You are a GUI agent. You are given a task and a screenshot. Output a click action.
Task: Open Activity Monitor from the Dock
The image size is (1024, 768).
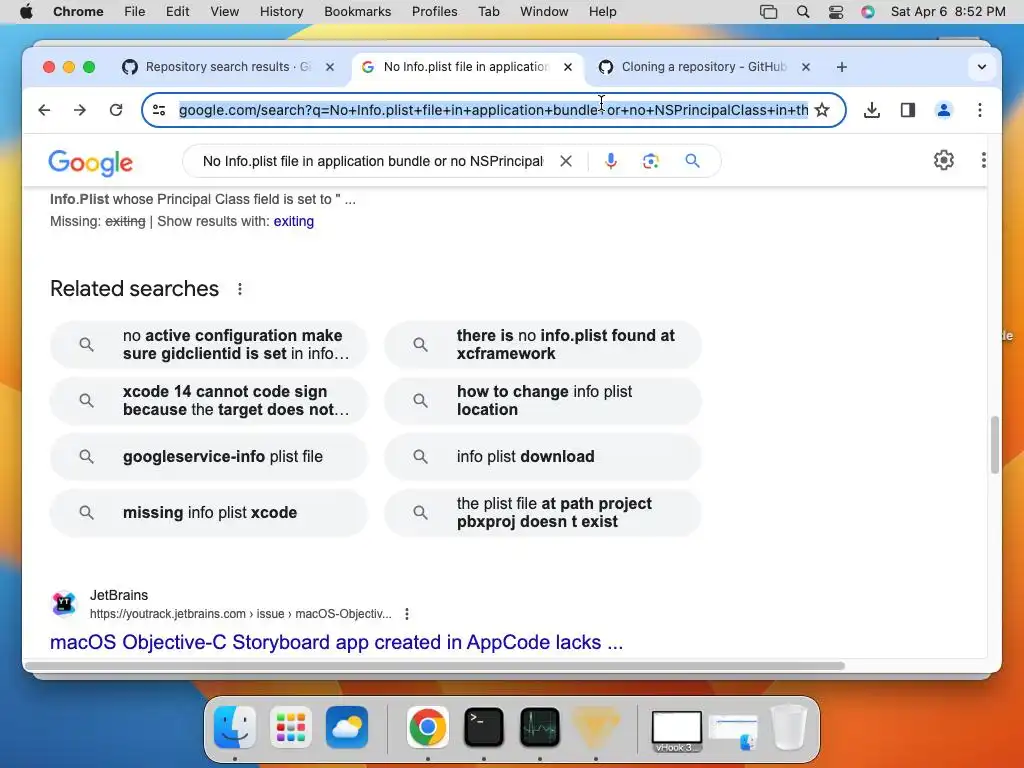pos(539,727)
